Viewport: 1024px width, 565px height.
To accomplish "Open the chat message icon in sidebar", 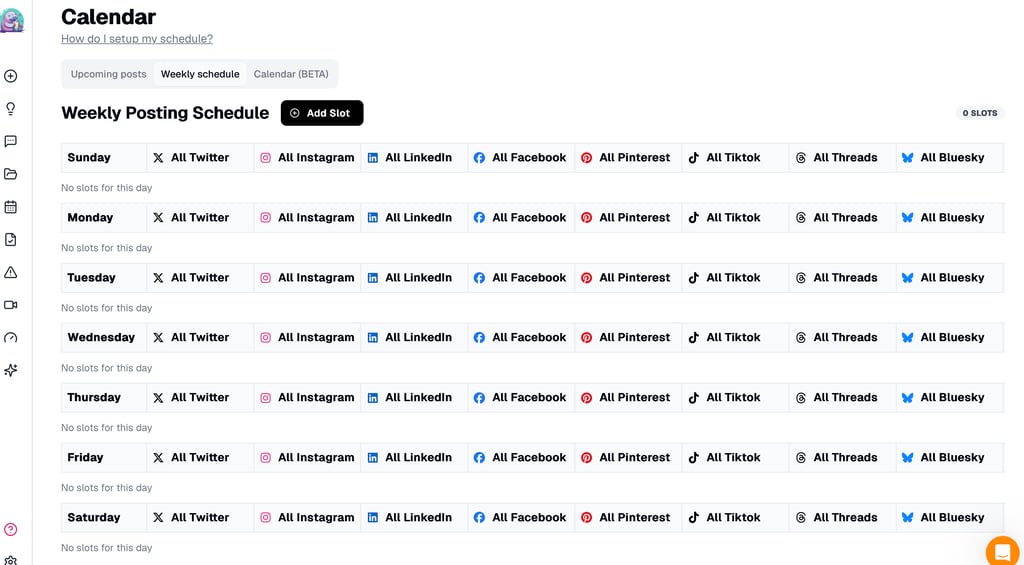I will (11, 142).
